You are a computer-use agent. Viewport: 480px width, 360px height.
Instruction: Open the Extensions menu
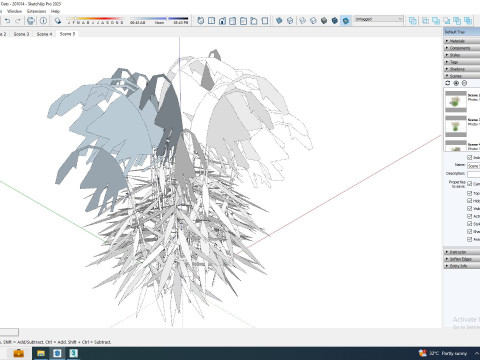pos(36,11)
